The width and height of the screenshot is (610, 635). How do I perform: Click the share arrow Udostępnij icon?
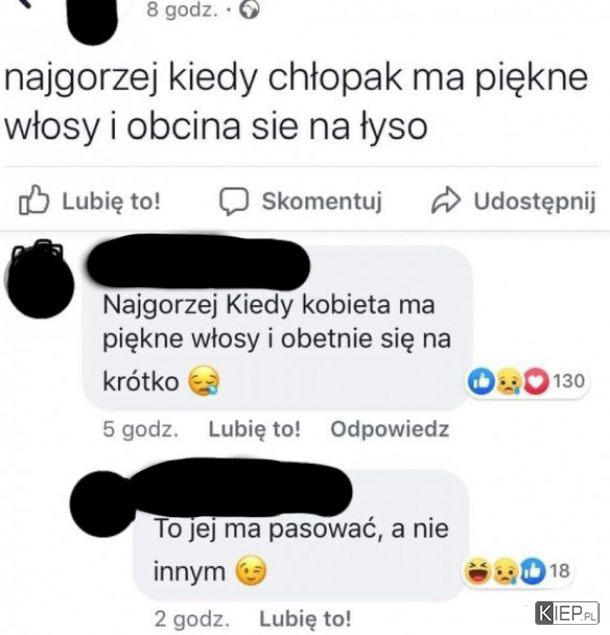coord(446,200)
